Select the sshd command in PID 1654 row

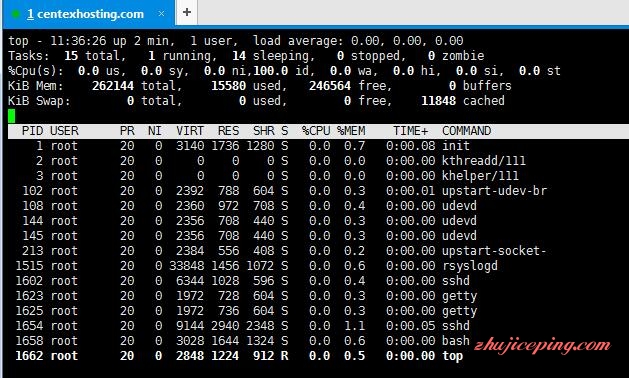pyautogui.click(x=456, y=326)
